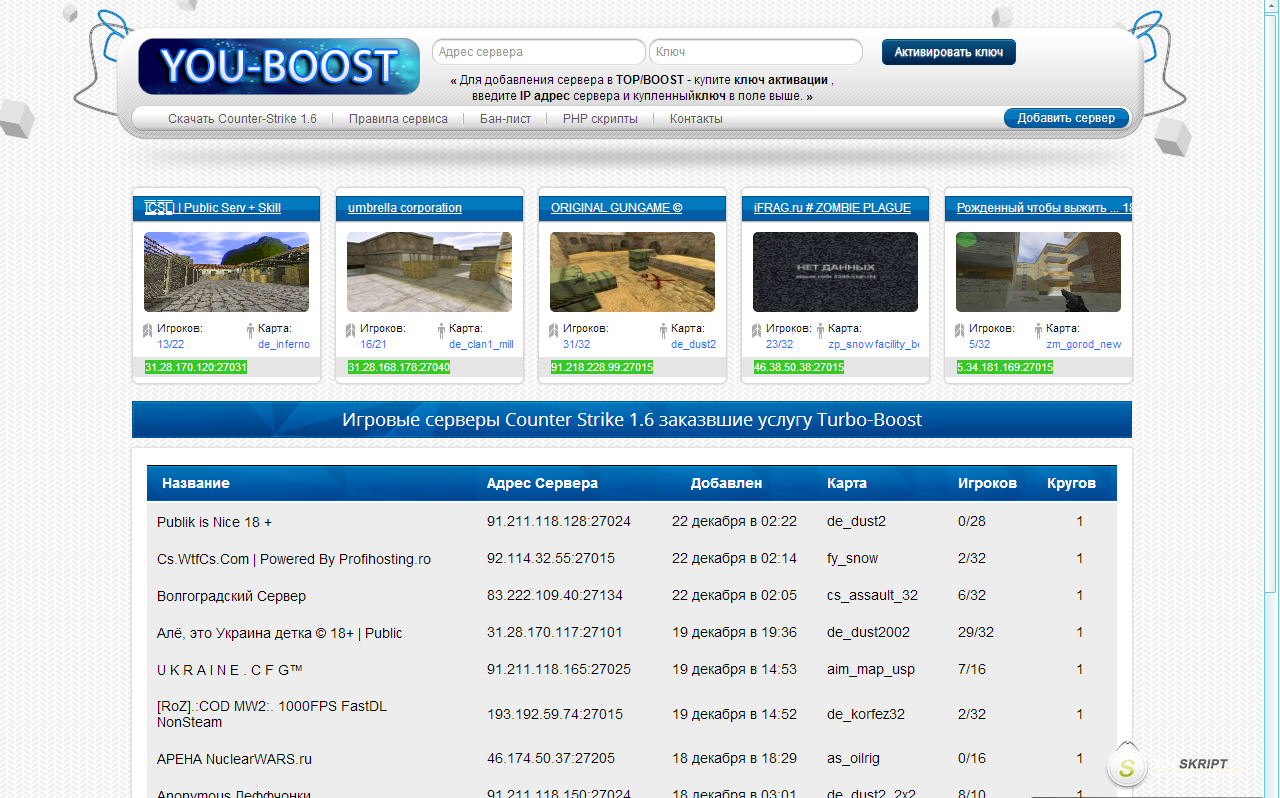Open the iFRAG.ru # ZOMBIE PLAGUE link

(x=832, y=208)
